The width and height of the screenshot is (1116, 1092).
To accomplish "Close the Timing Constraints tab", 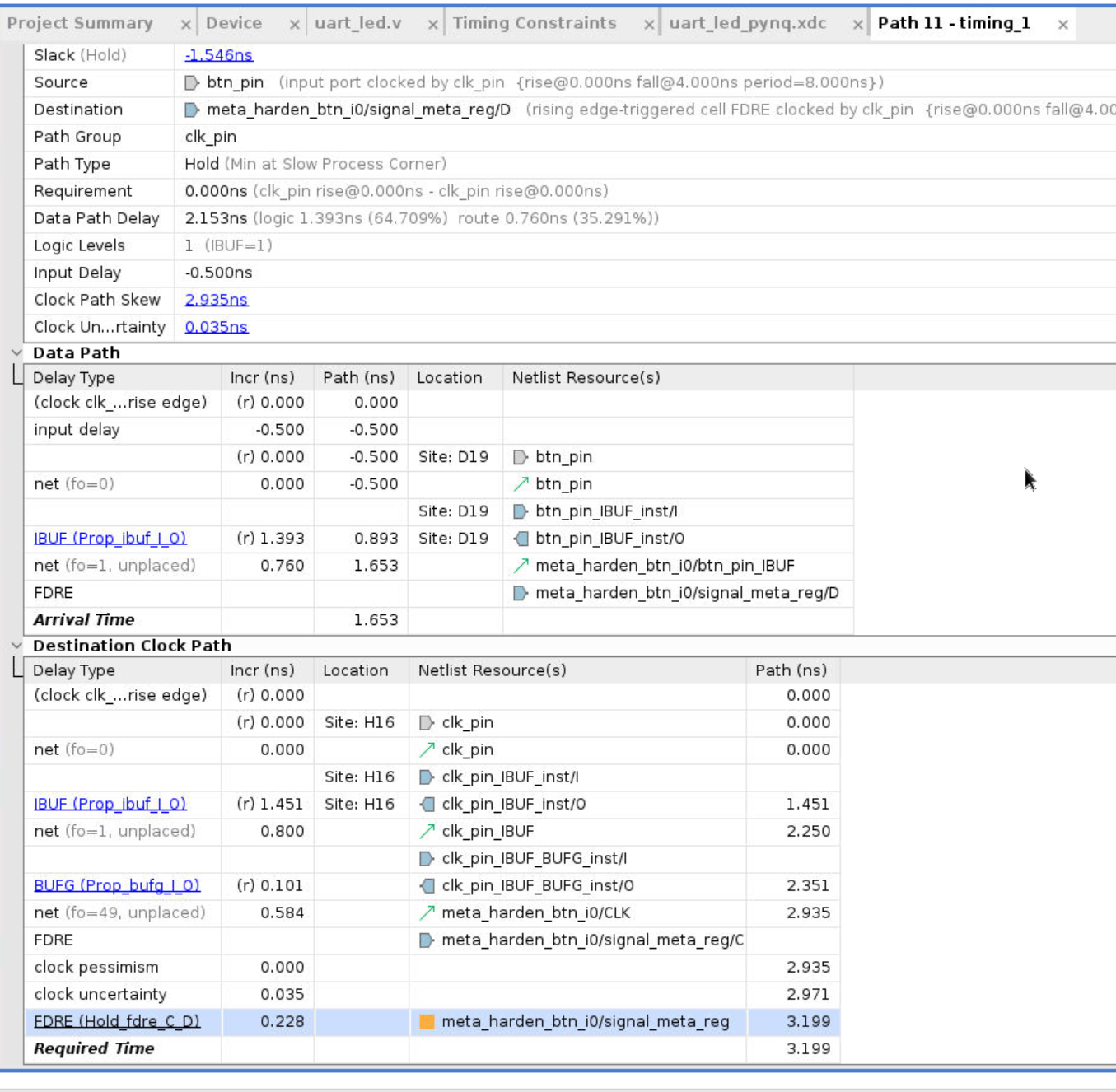I will click(649, 25).
